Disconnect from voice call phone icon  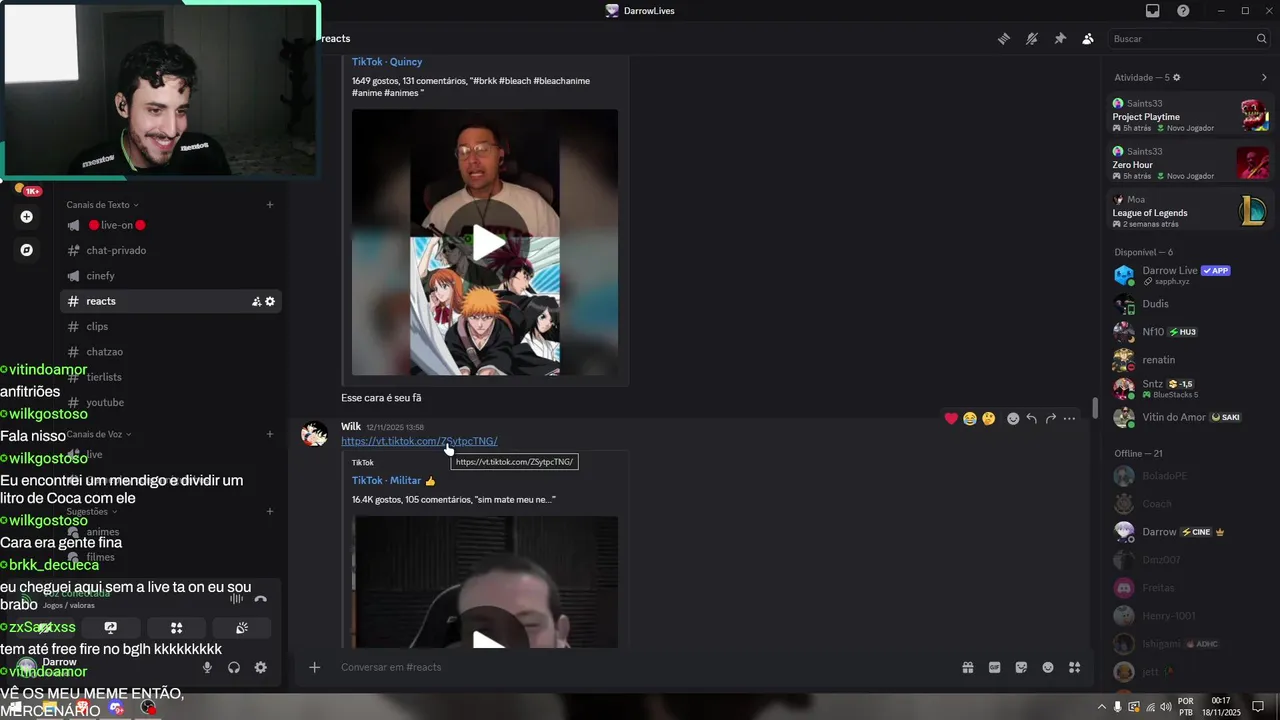click(x=261, y=599)
